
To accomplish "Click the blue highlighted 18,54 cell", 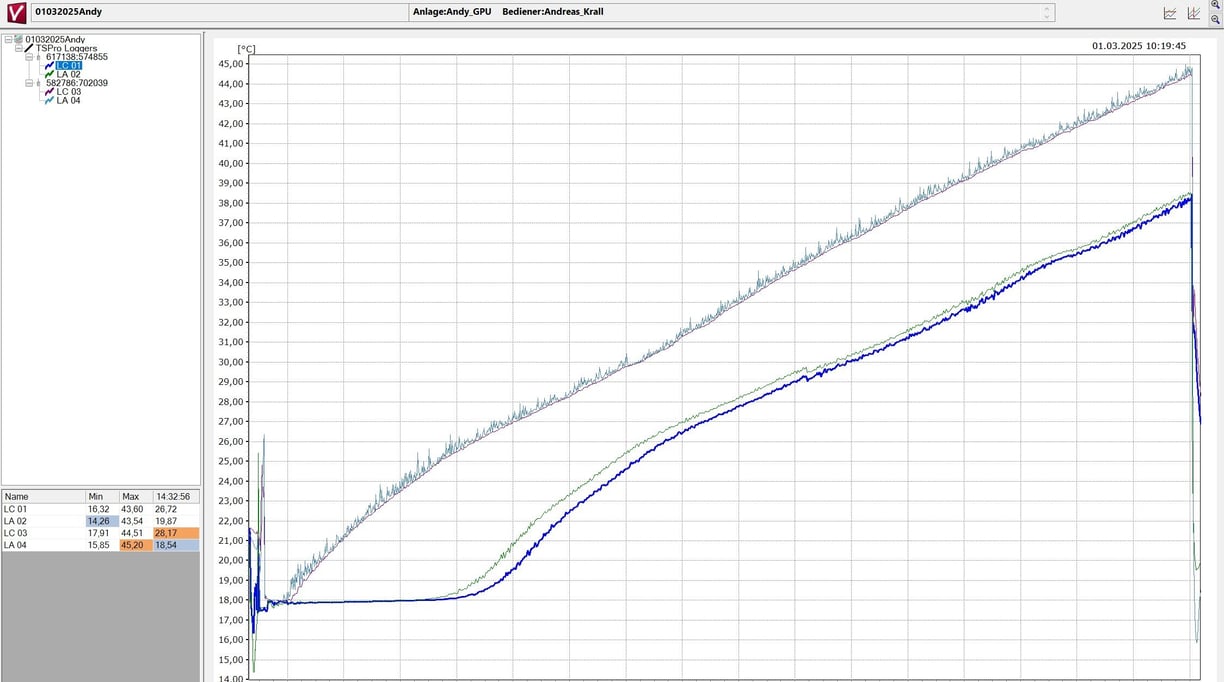I will click(177, 545).
